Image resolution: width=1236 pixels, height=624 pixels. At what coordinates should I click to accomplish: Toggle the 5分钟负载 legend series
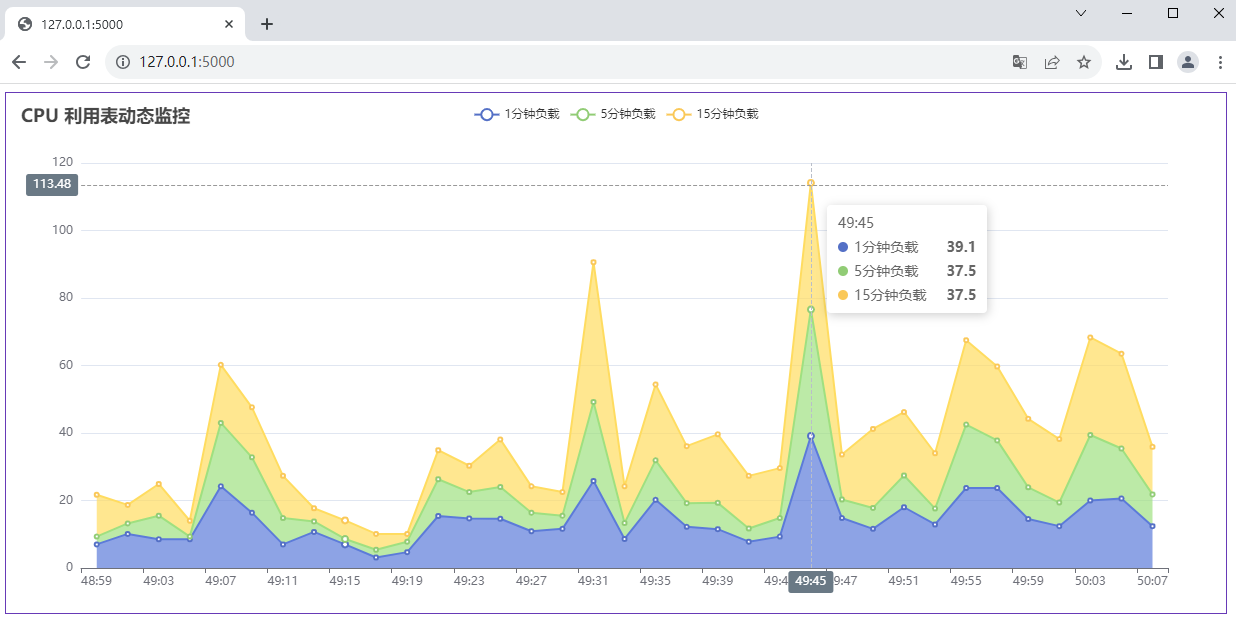tap(613, 114)
